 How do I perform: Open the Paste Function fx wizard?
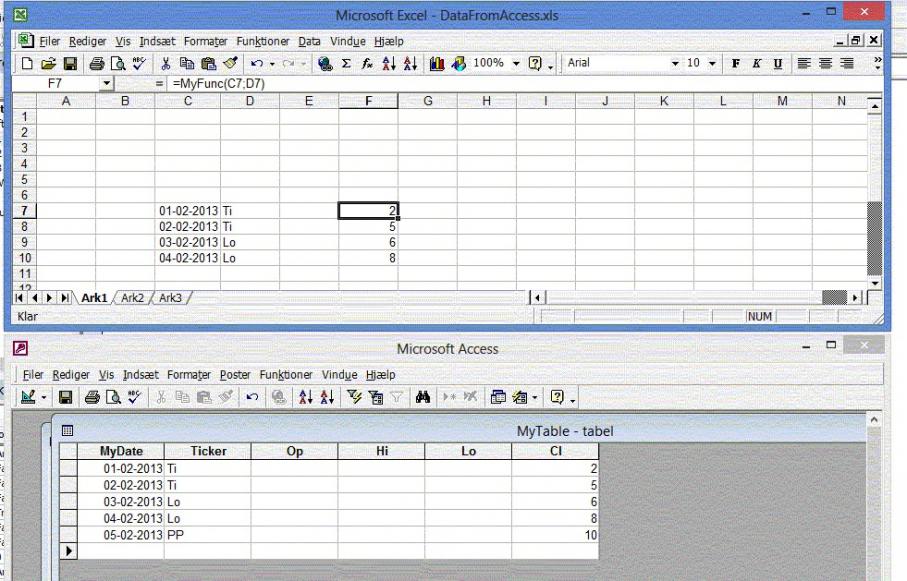[x=367, y=64]
